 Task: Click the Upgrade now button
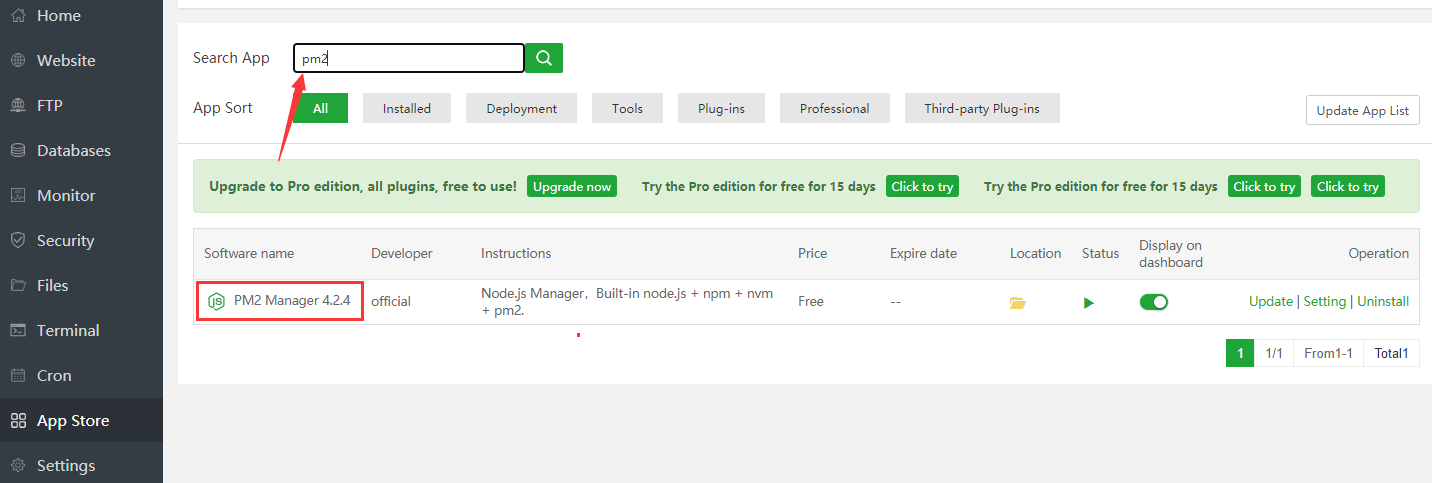pos(572,186)
